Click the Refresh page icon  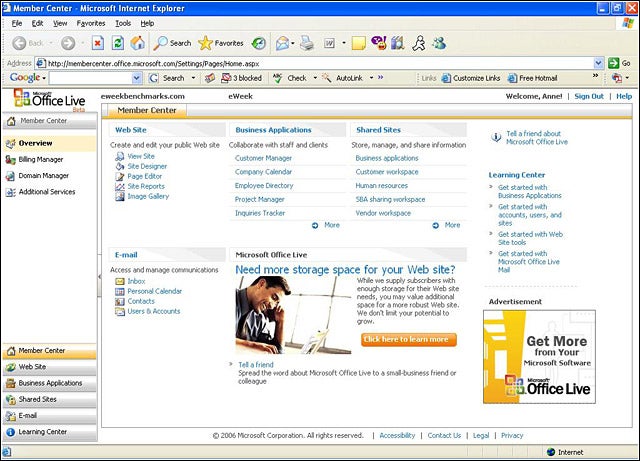[118, 43]
